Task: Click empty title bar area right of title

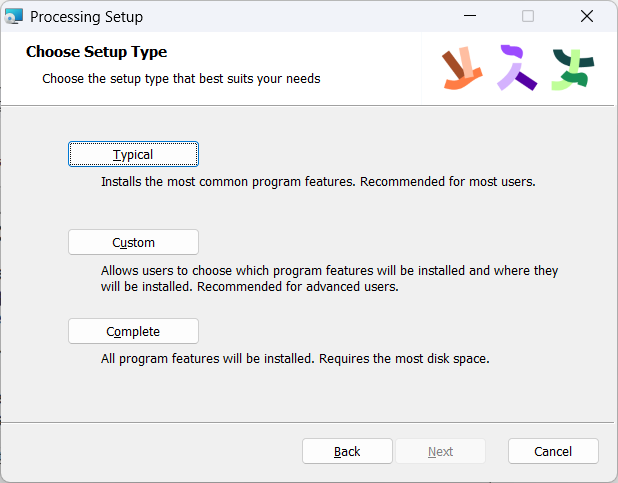Action: (x=300, y=16)
